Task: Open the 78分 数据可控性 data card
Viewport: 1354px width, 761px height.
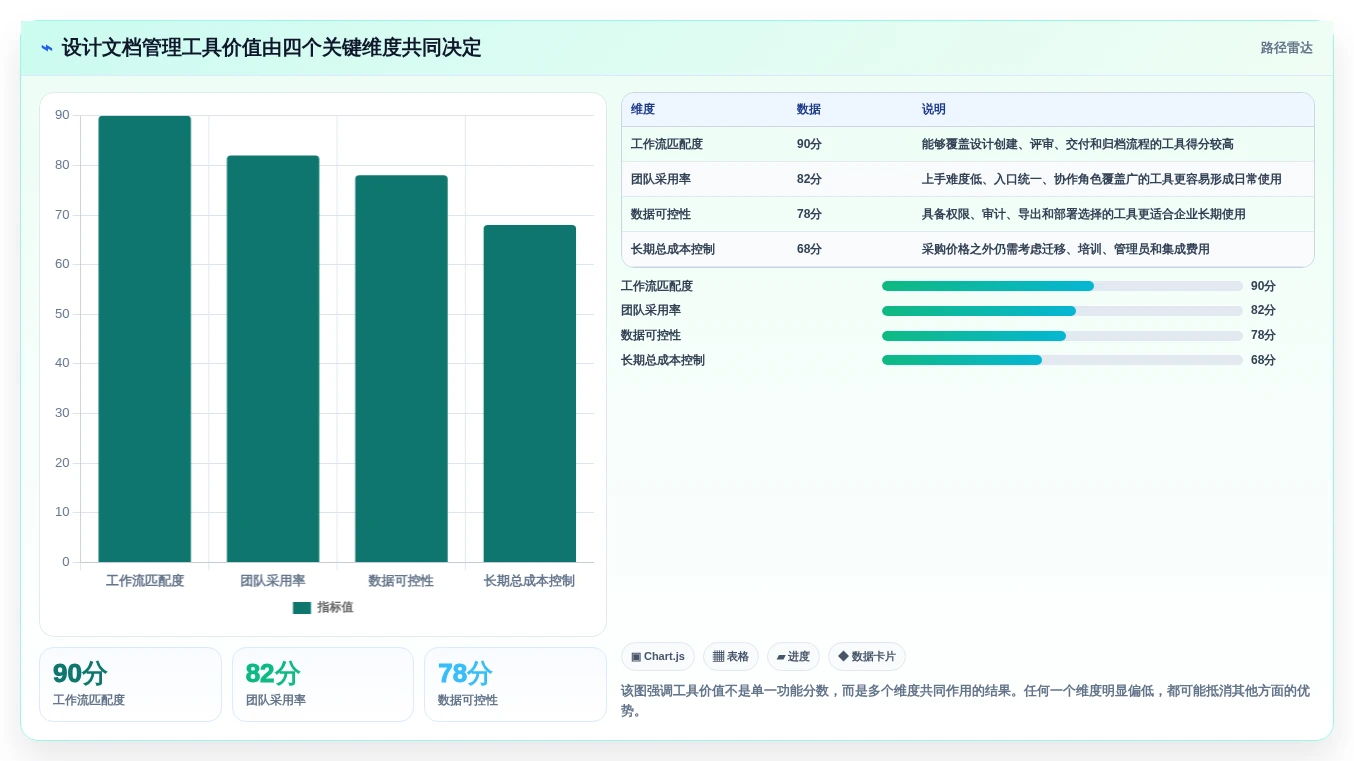Action: [515, 685]
